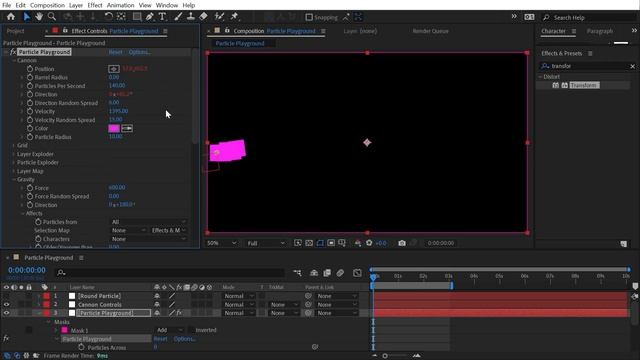
Task: Open the Effect menu
Action: pyautogui.click(x=95, y=5)
